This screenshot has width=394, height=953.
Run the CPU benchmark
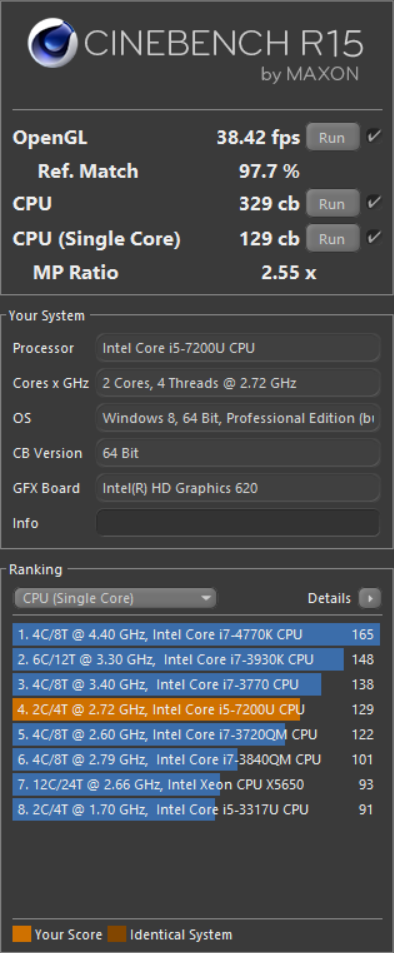[332, 204]
